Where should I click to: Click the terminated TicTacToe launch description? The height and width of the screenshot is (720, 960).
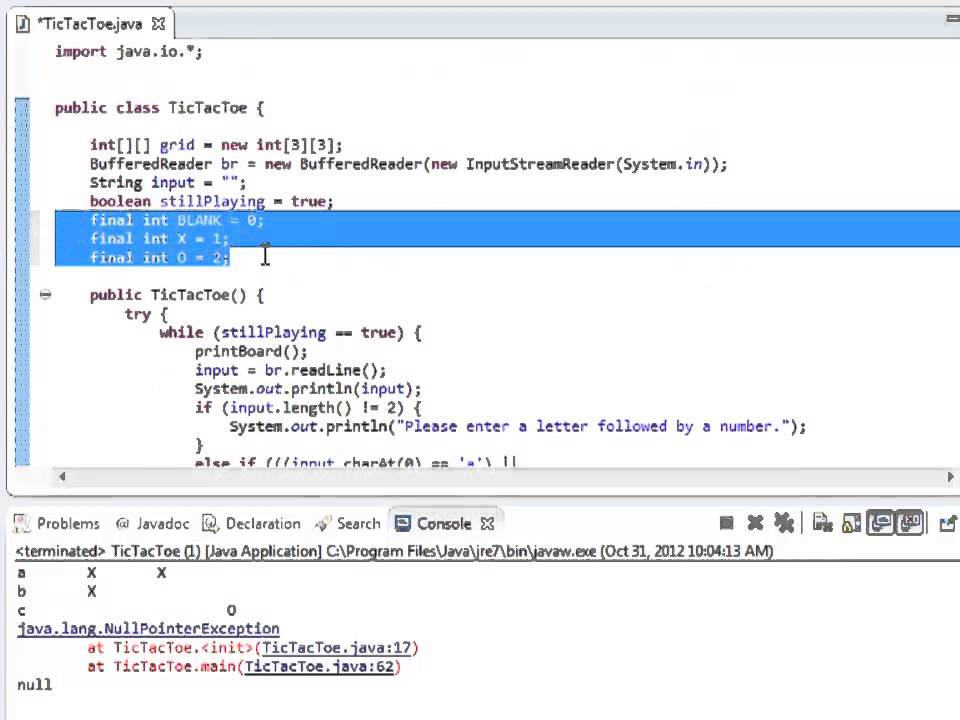click(395, 551)
